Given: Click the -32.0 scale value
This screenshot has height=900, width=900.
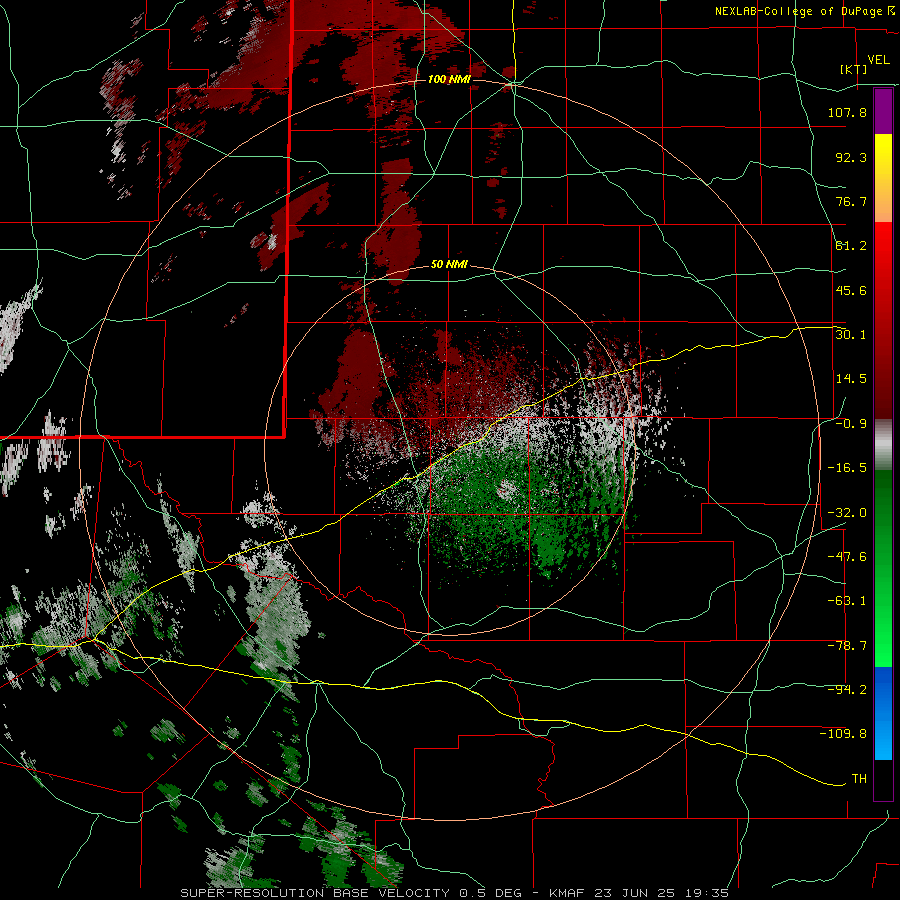Looking at the screenshot, I should click(847, 513).
